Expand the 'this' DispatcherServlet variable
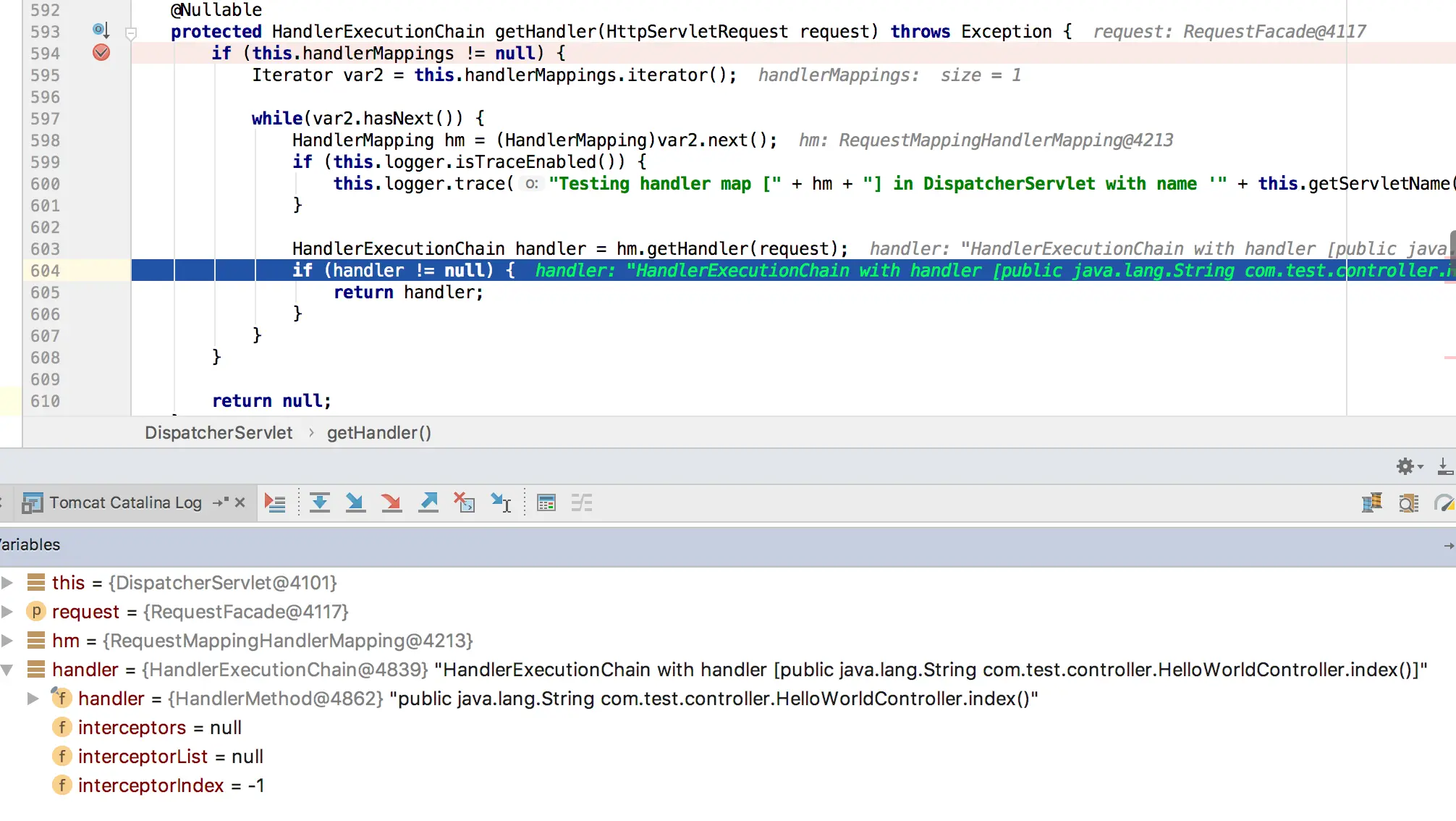This screenshot has height=821, width=1456. tap(7, 583)
